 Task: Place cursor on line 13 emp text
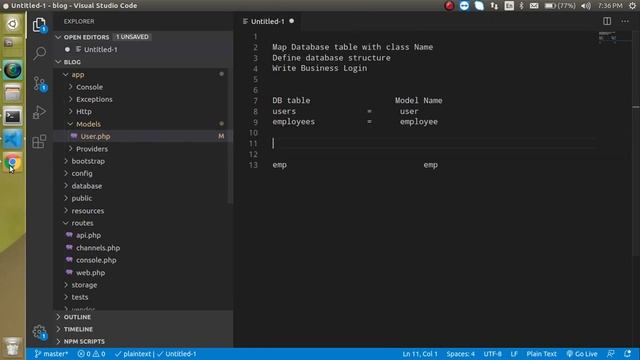280,165
